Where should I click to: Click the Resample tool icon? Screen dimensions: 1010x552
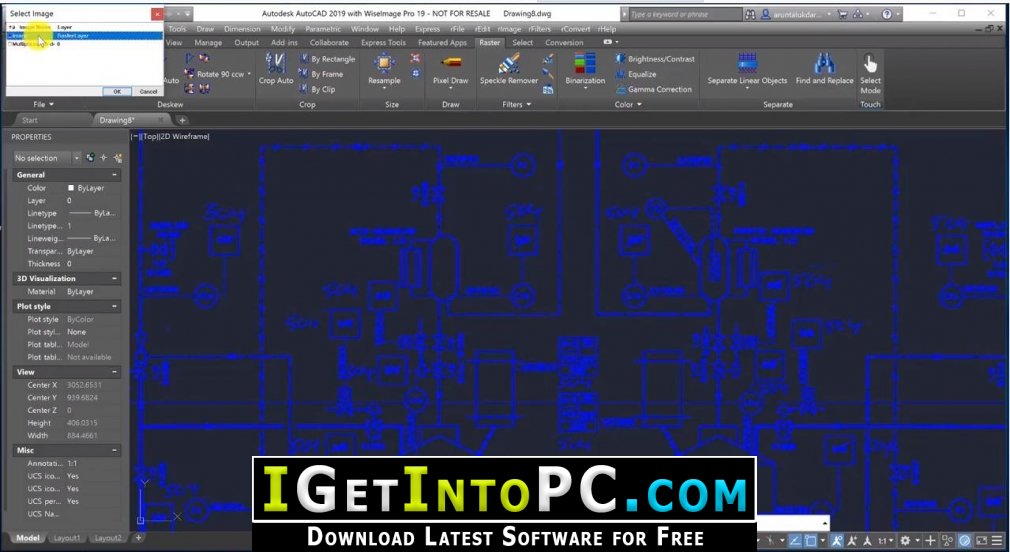[x=384, y=64]
